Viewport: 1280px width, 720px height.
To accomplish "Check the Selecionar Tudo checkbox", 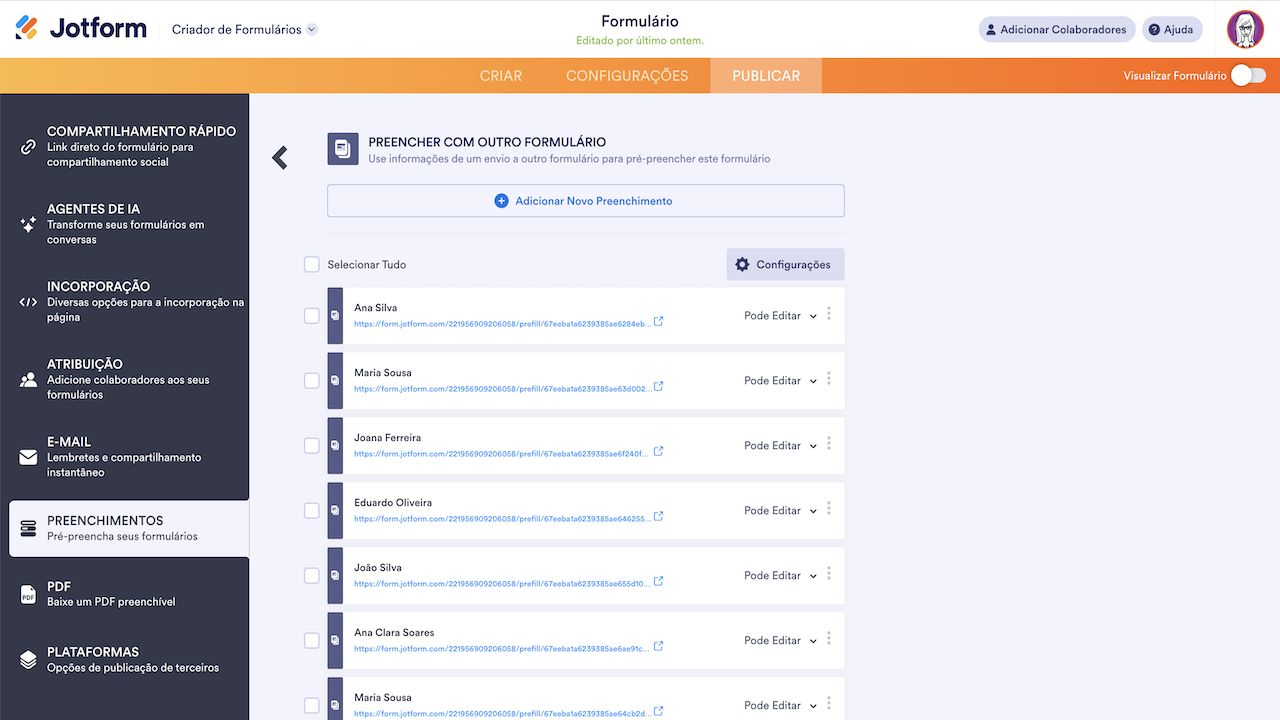I will pyautogui.click(x=312, y=265).
